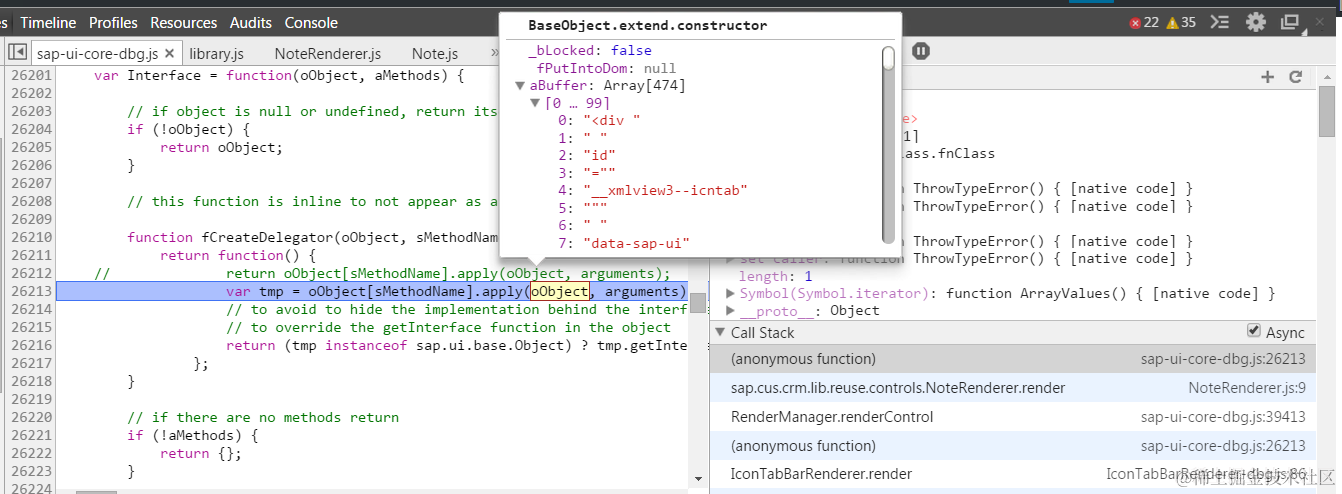Click the red error count 22
Screen dimensions: 1342x494
pos(1143,22)
